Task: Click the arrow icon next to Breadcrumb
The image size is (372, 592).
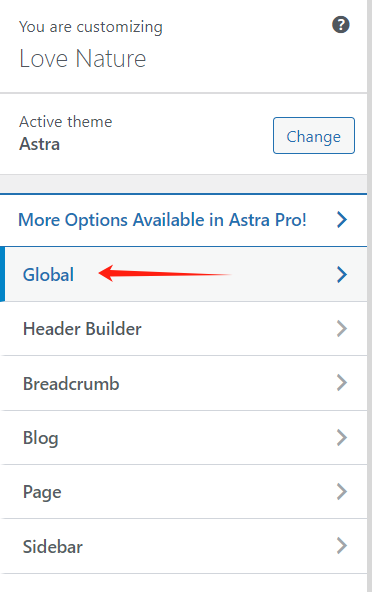Action: 342,383
